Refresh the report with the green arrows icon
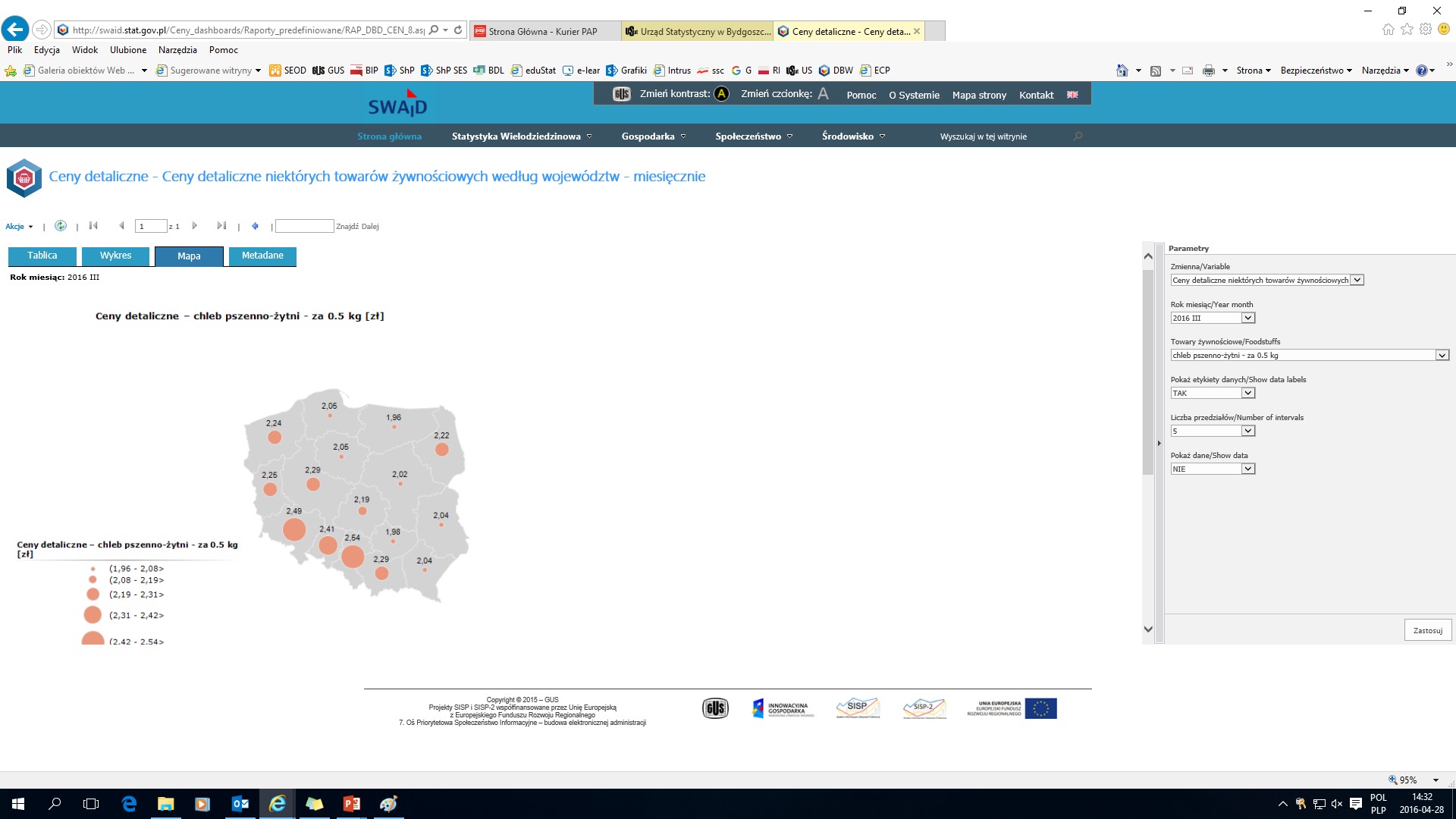 coord(61,226)
